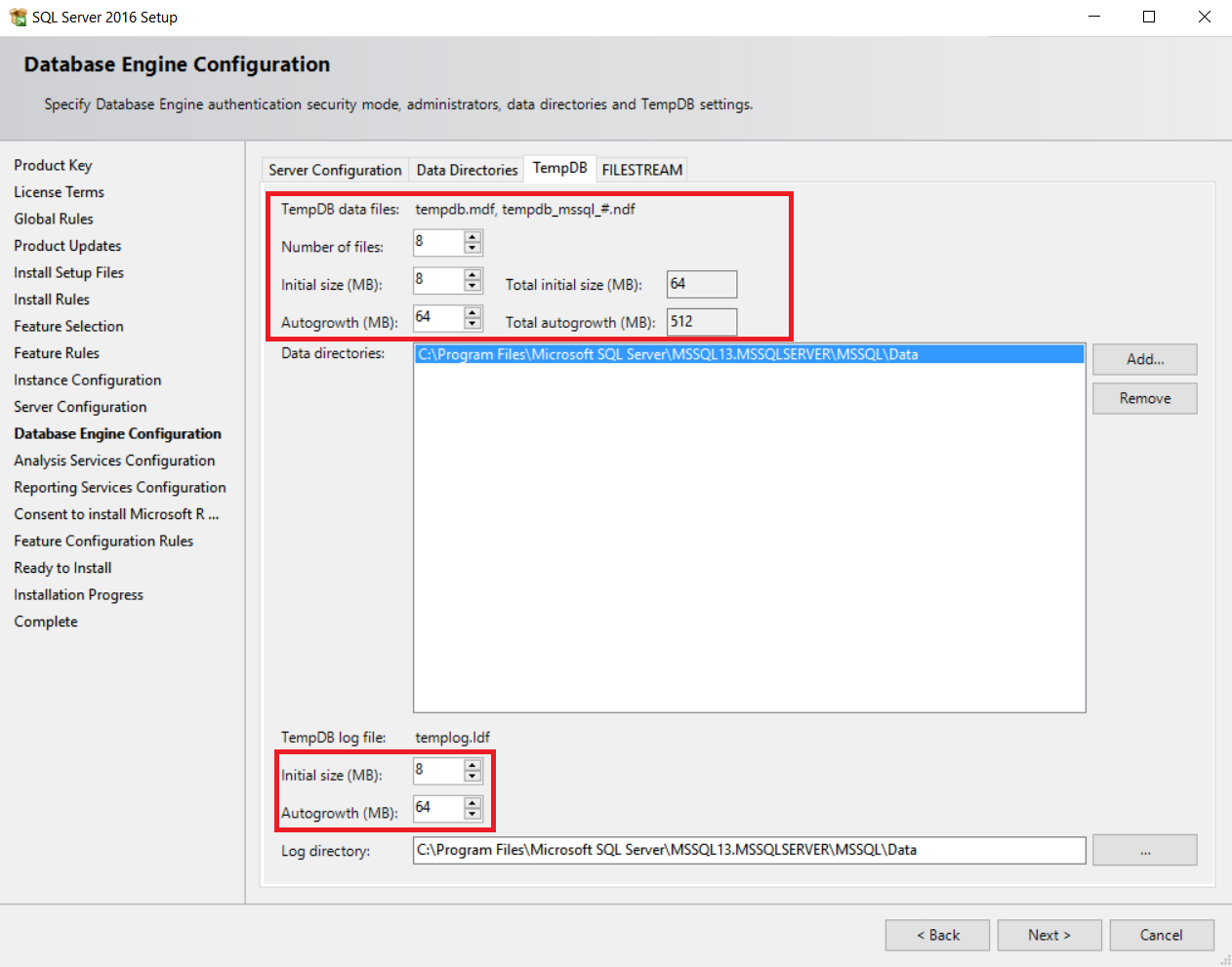Viewport: 1232px width, 967px height.
Task: Click inside the Log directory path field
Action: (683, 850)
